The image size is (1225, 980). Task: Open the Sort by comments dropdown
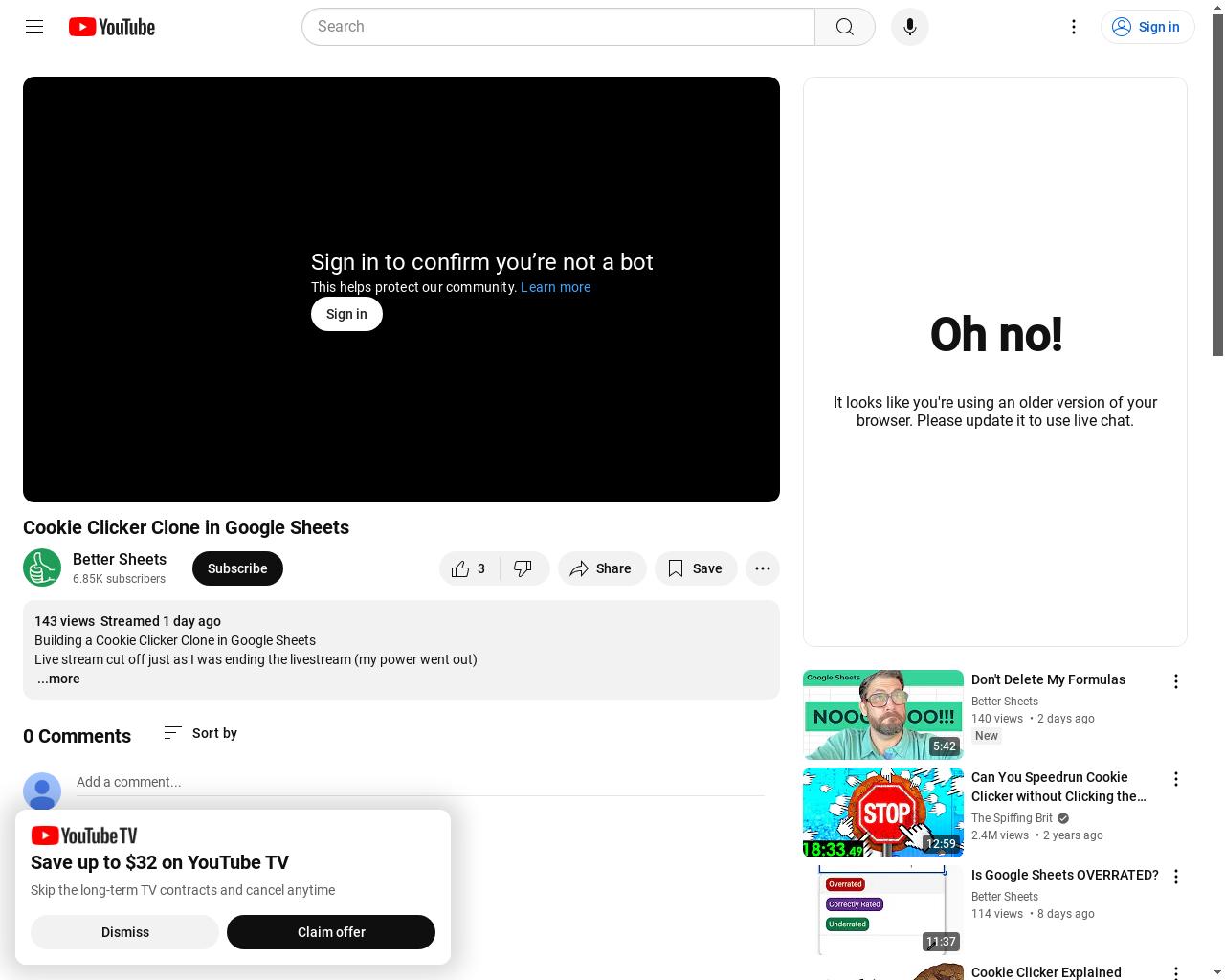pyautogui.click(x=201, y=733)
